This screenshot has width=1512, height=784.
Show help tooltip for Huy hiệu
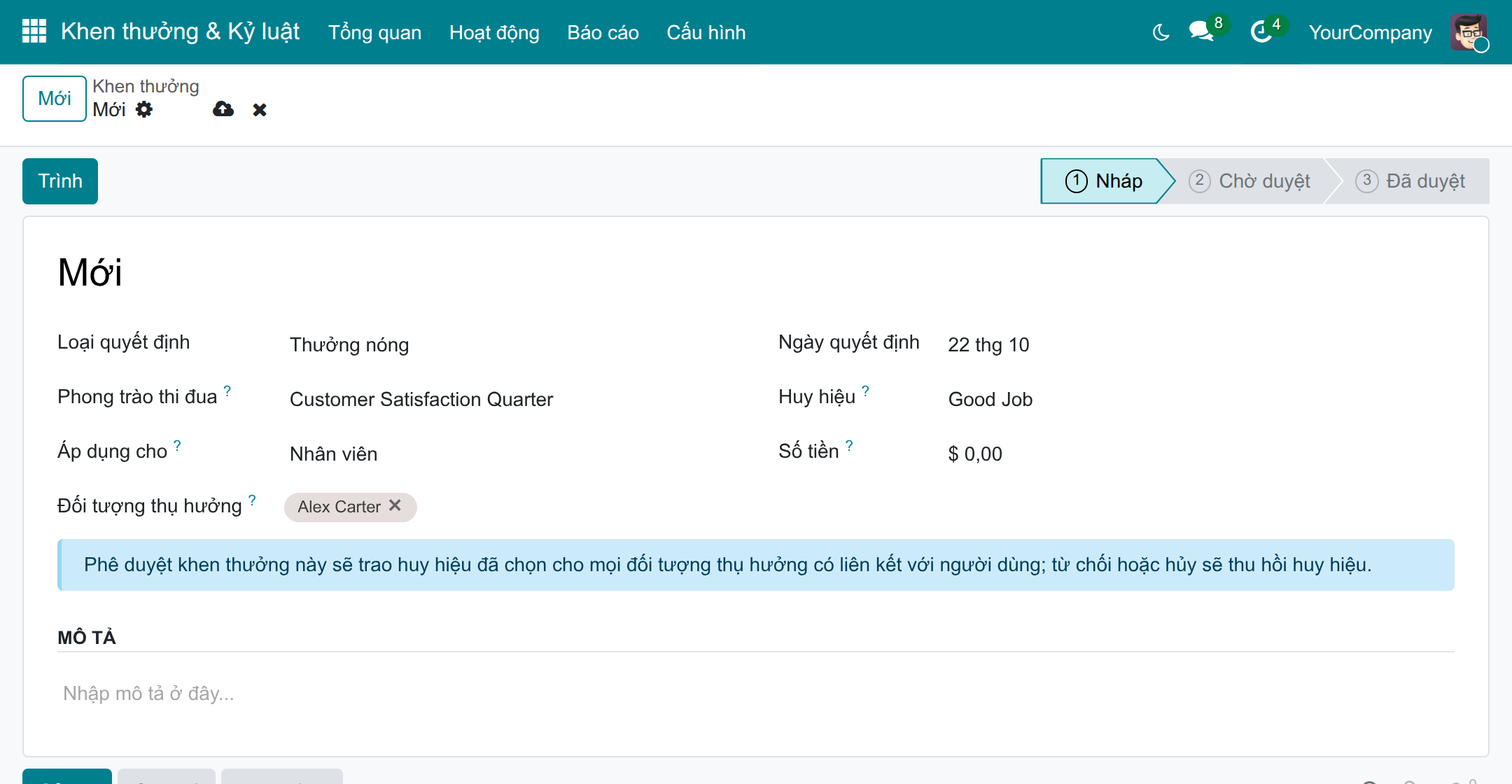[x=866, y=391]
